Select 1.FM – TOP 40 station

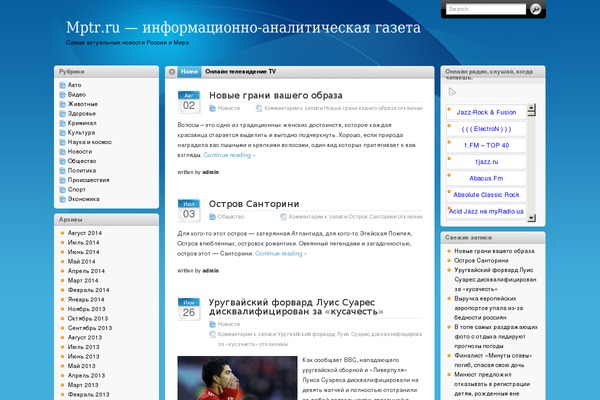point(486,145)
